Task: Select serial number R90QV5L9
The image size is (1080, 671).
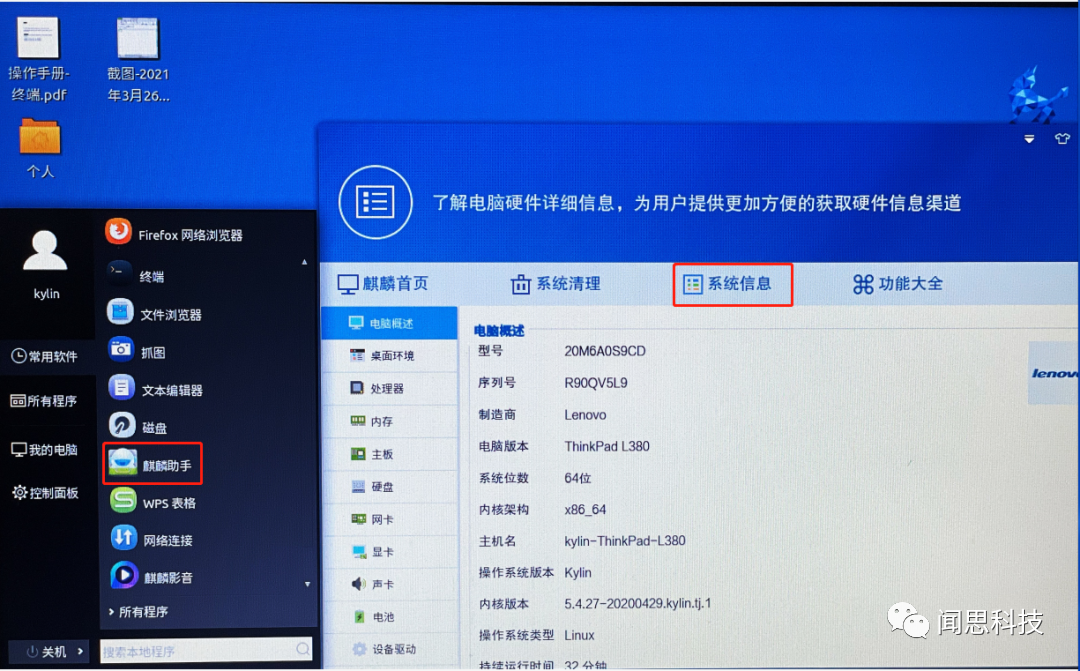Action: click(596, 383)
